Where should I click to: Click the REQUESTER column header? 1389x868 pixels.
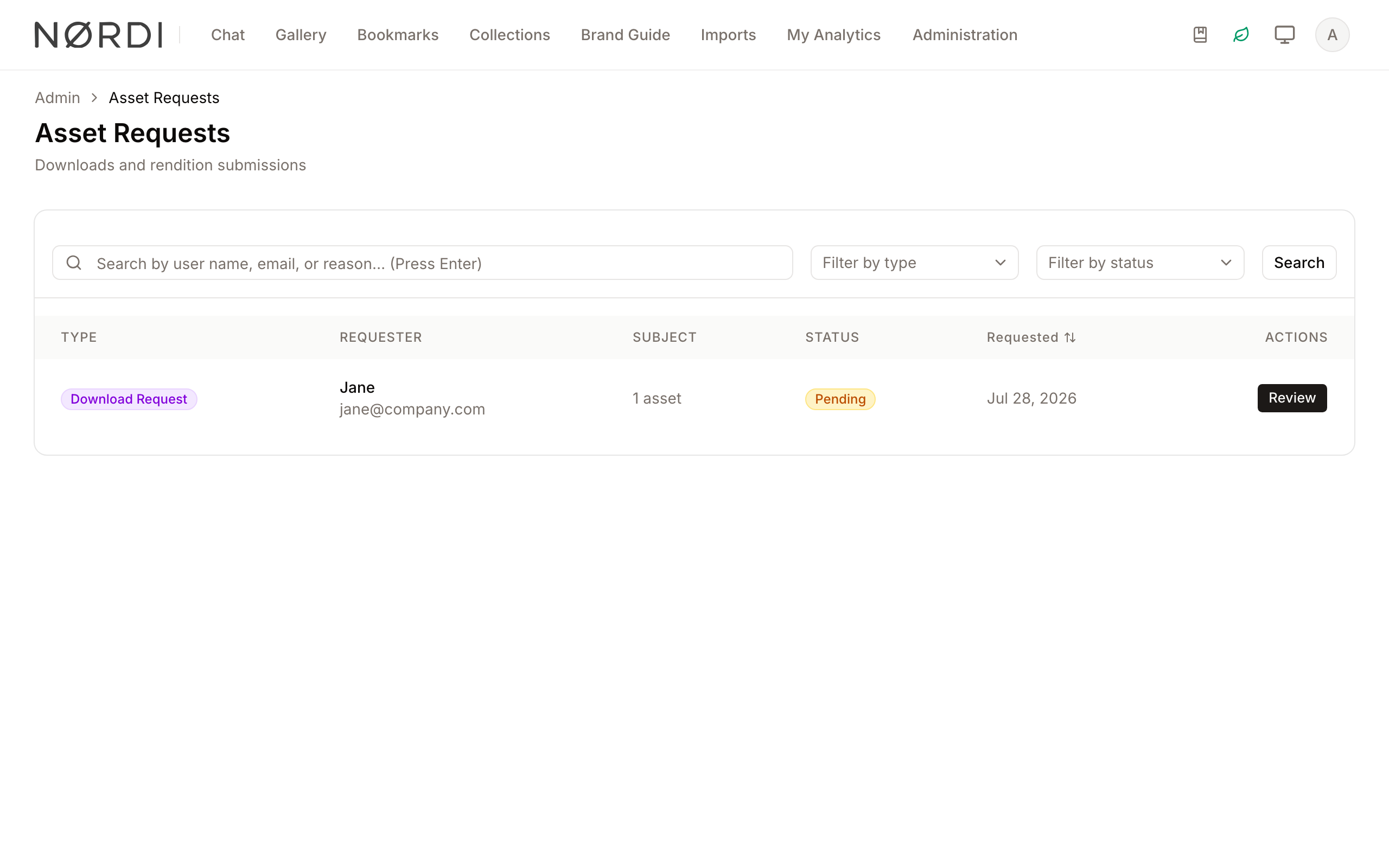point(380,337)
